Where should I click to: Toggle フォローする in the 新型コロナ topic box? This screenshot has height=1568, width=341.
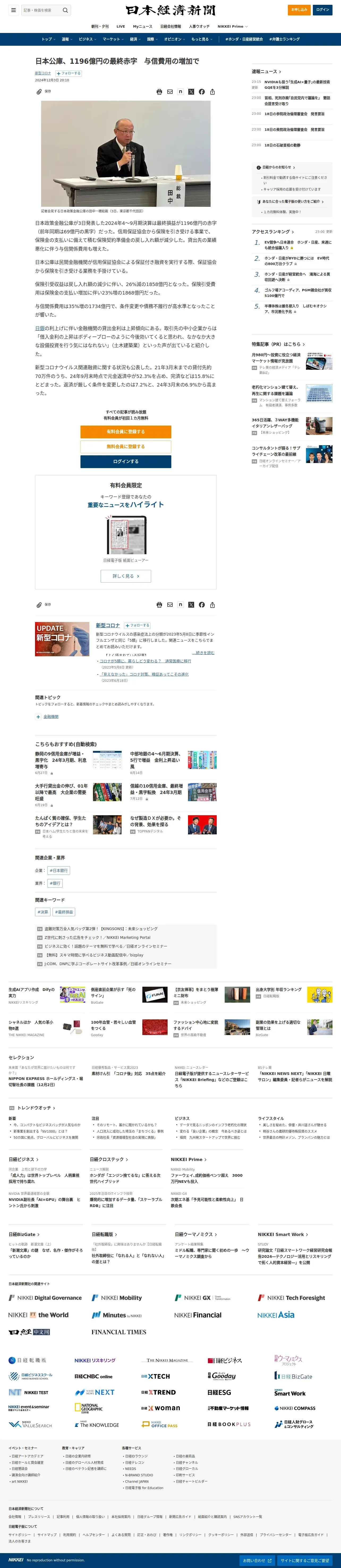tap(137, 626)
